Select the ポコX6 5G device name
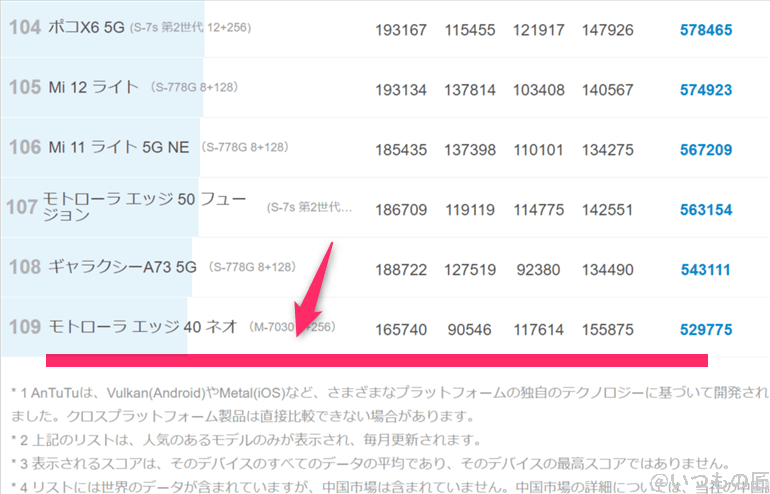Image resolution: width=770 pixels, height=494 pixels. pyautogui.click(x=86, y=27)
